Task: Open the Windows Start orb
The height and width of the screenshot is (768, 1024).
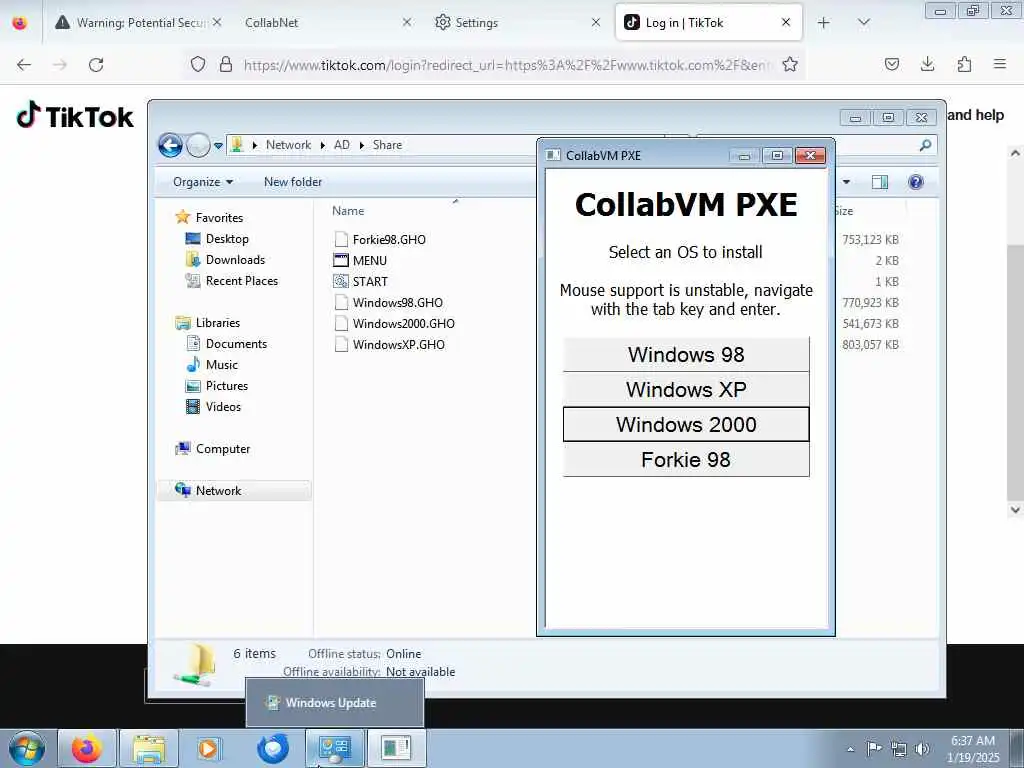Action: tap(27, 748)
